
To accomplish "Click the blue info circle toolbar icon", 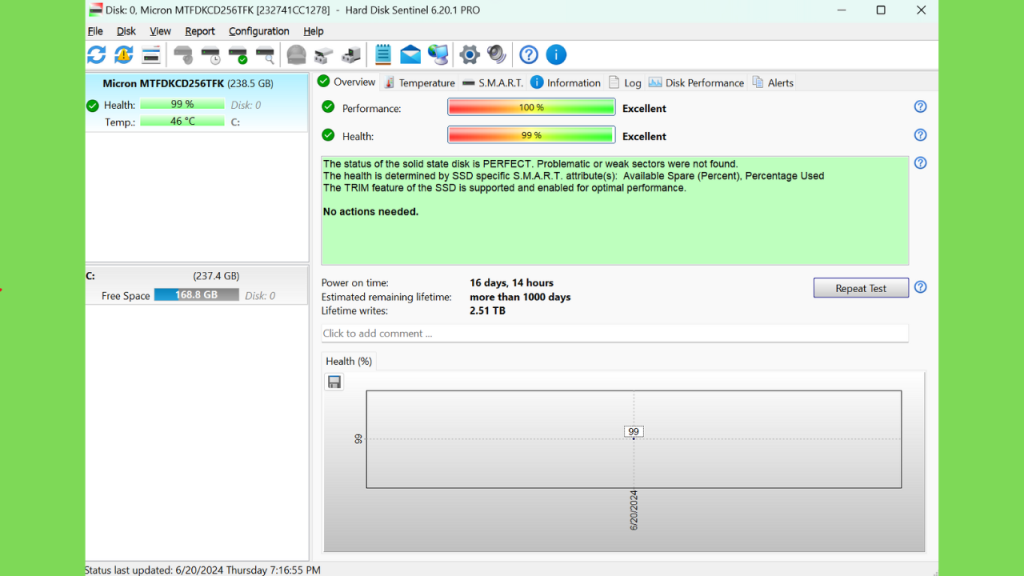I will click(x=556, y=55).
